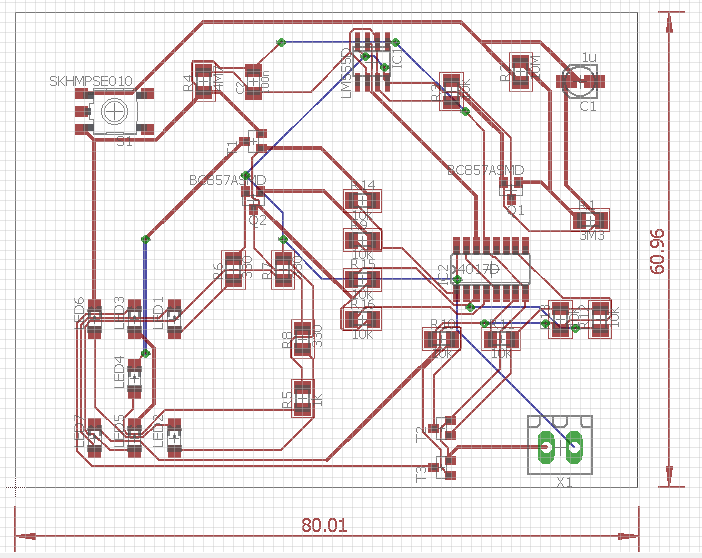Image resolution: width=702 pixels, height=558 pixels.
Task: Click the R8 330 resistor
Action: (x=301, y=338)
